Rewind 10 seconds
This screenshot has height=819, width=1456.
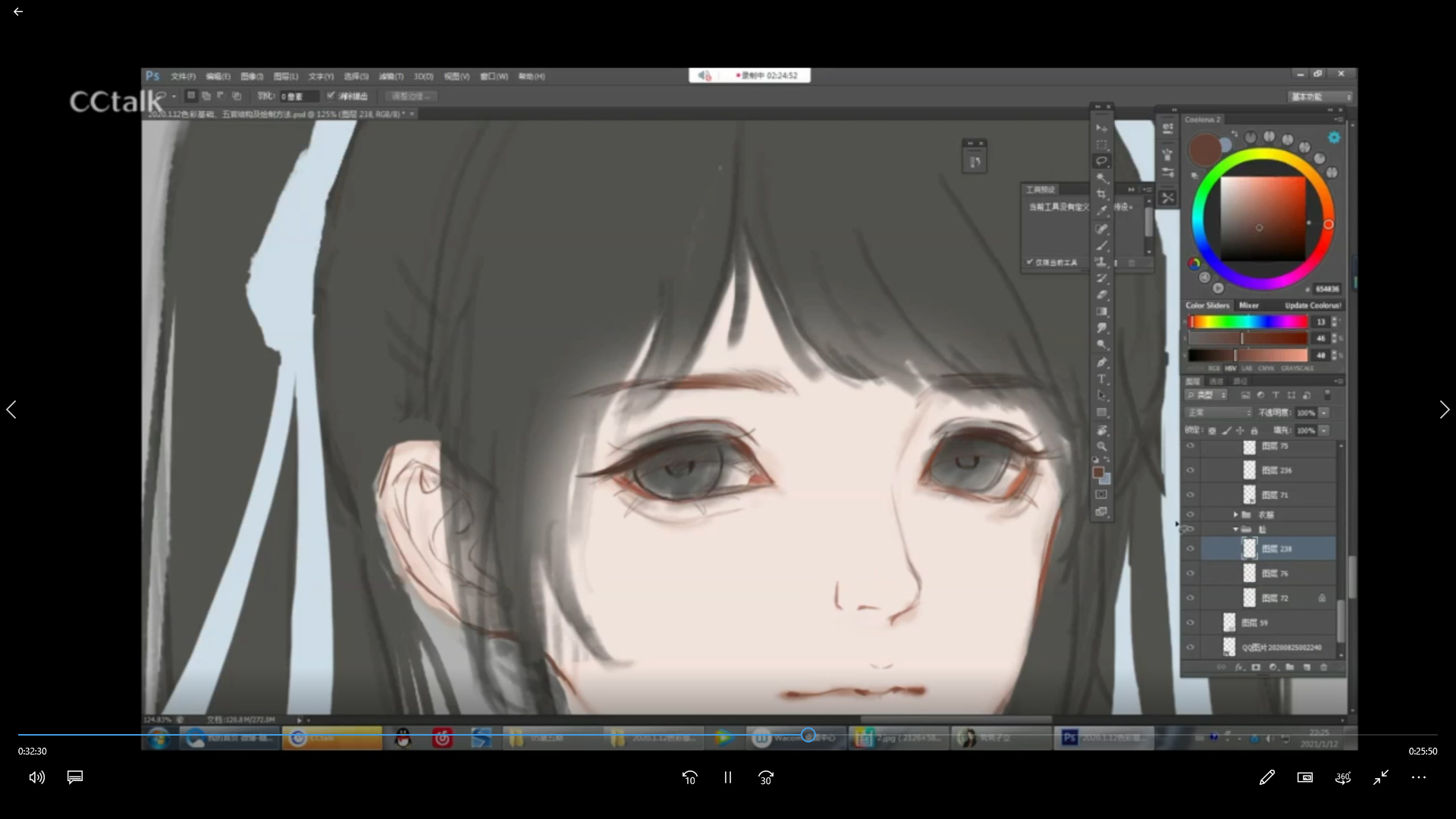point(689,777)
